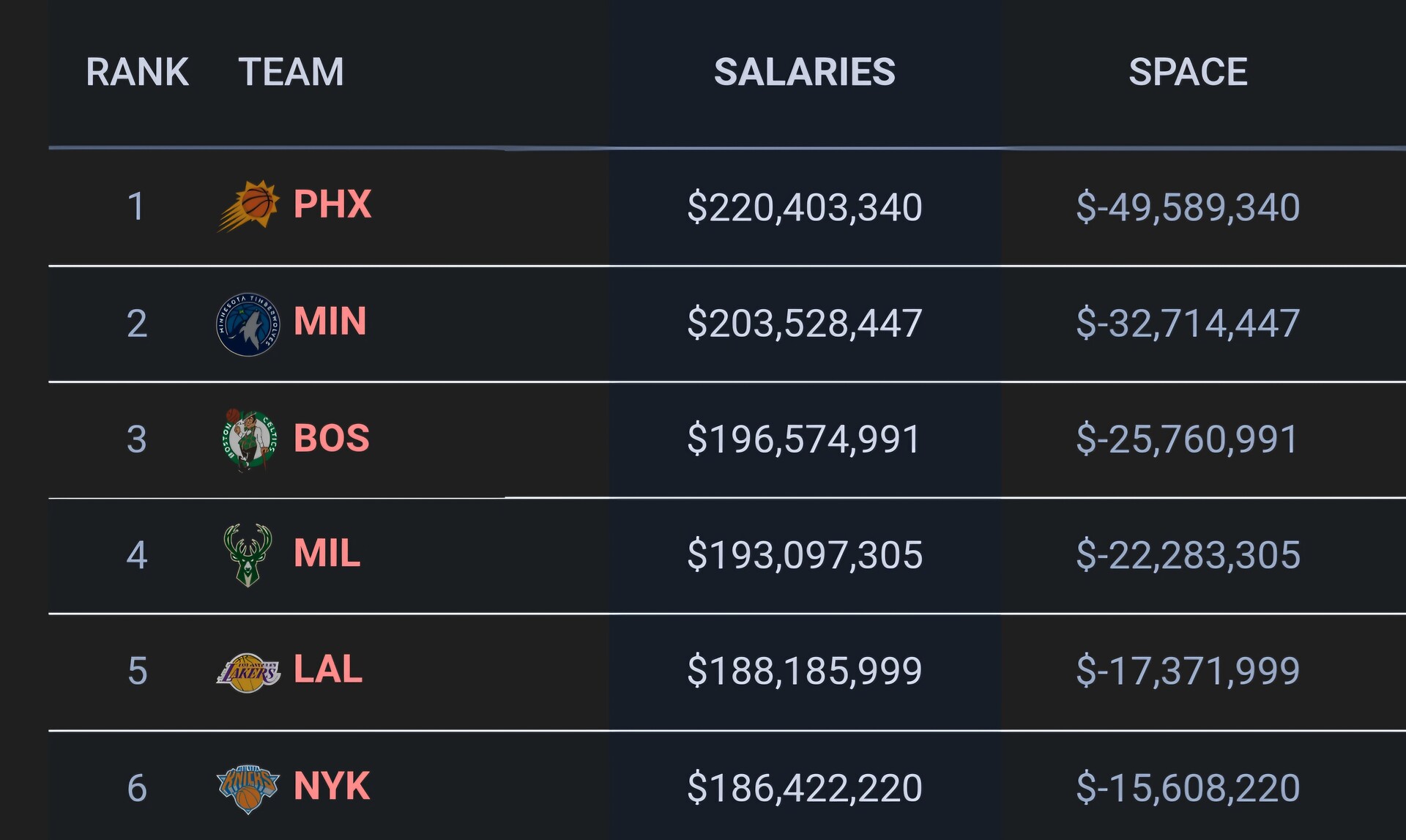Open the NYK team link
The height and width of the screenshot is (840, 1406).
[x=332, y=787]
